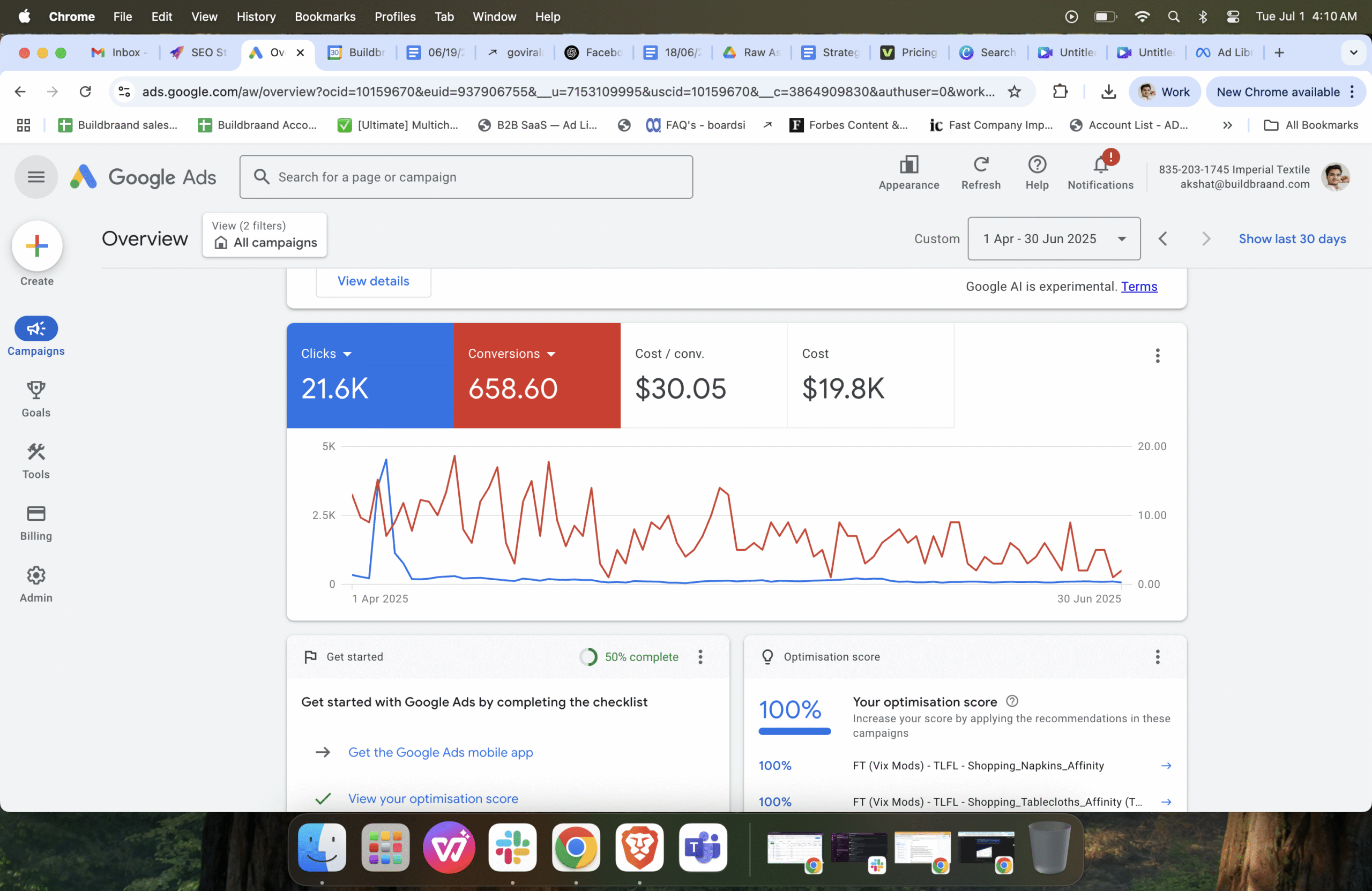Open the Billing card icon
1372x891 pixels.
coord(36,513)
